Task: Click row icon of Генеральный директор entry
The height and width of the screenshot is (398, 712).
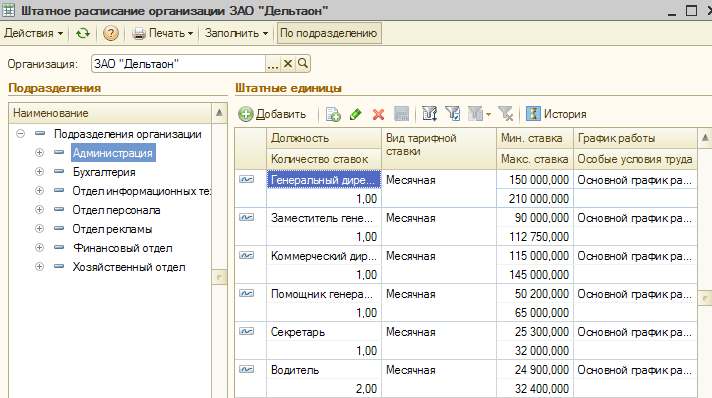Action: tap(247, 179)
